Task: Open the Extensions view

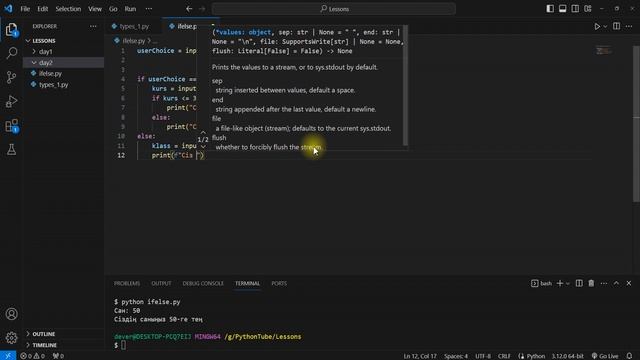Action: [11, 125]
